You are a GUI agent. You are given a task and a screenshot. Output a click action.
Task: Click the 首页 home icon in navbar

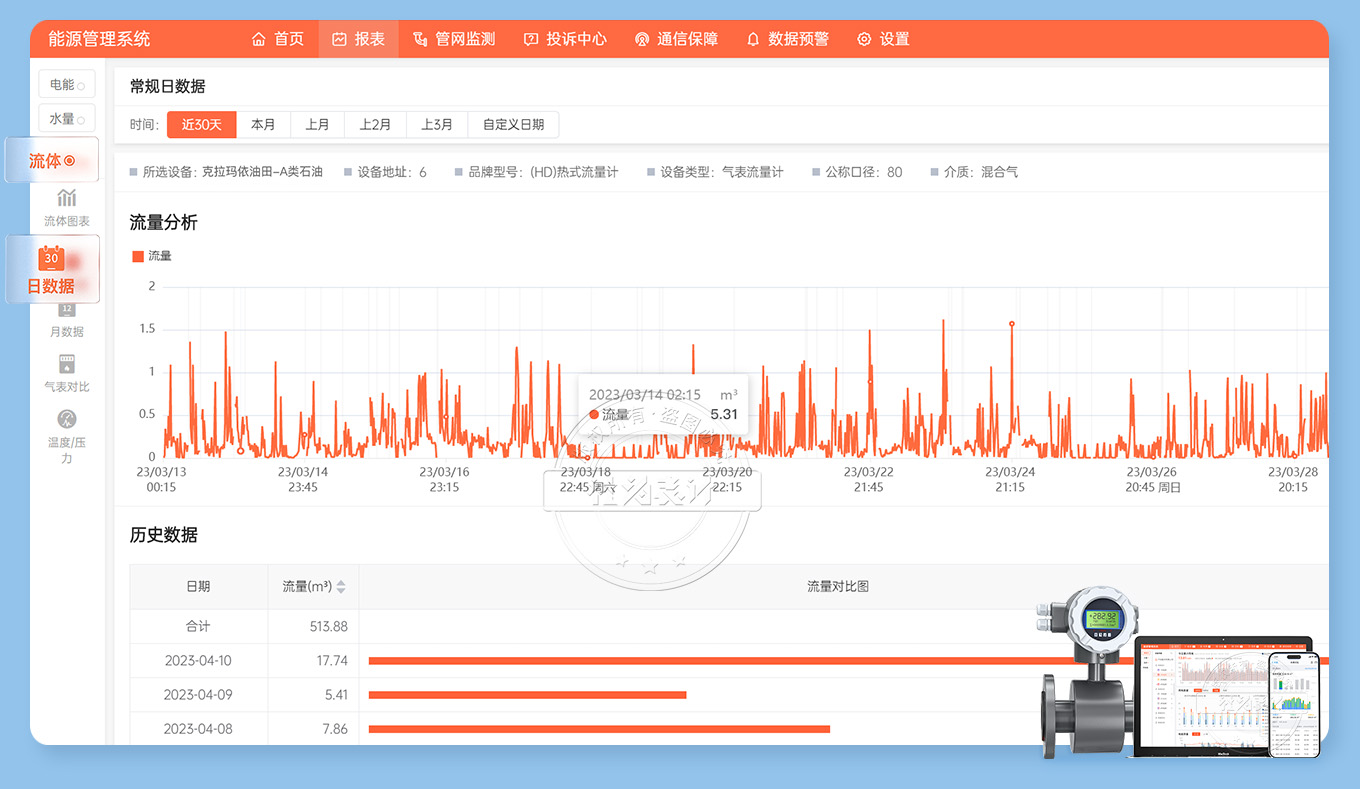[259, 39]
